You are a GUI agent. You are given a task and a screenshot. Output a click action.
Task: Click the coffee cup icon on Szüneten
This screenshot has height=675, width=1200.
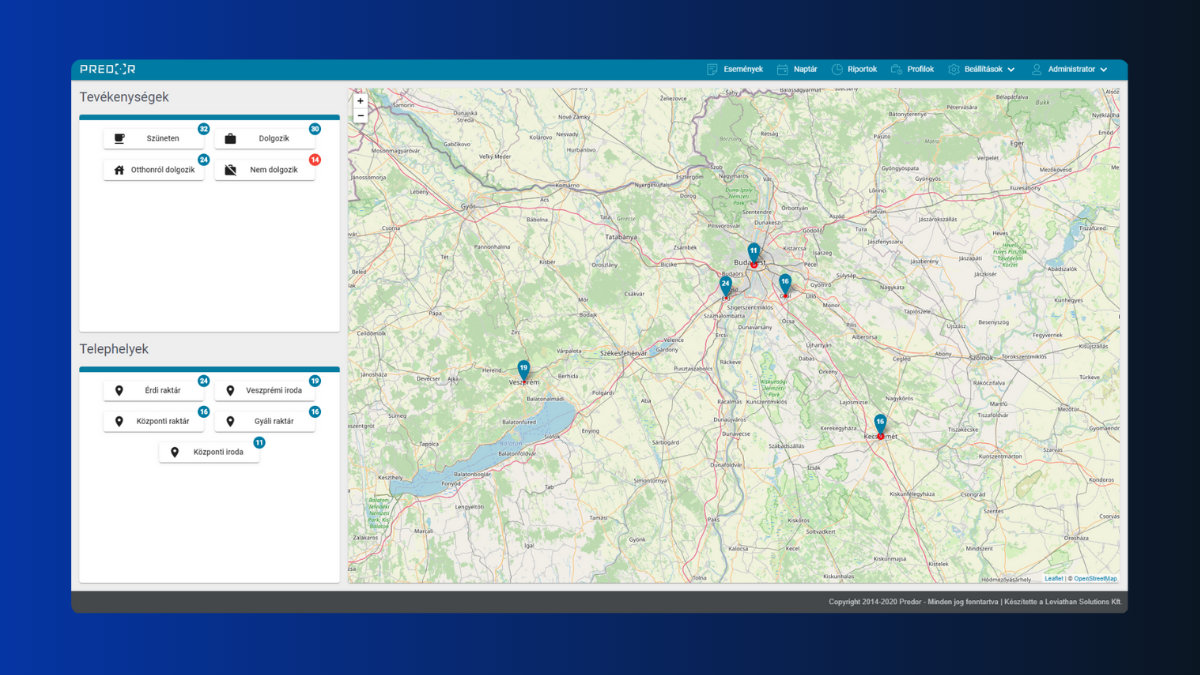point(120,139)
